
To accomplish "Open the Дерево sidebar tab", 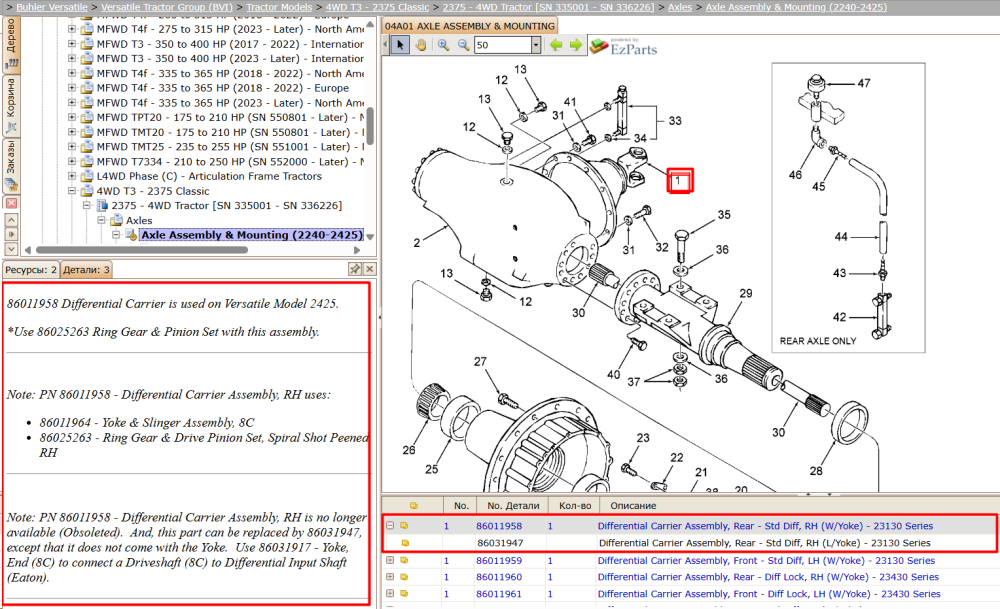I will [x=11, y=44].
